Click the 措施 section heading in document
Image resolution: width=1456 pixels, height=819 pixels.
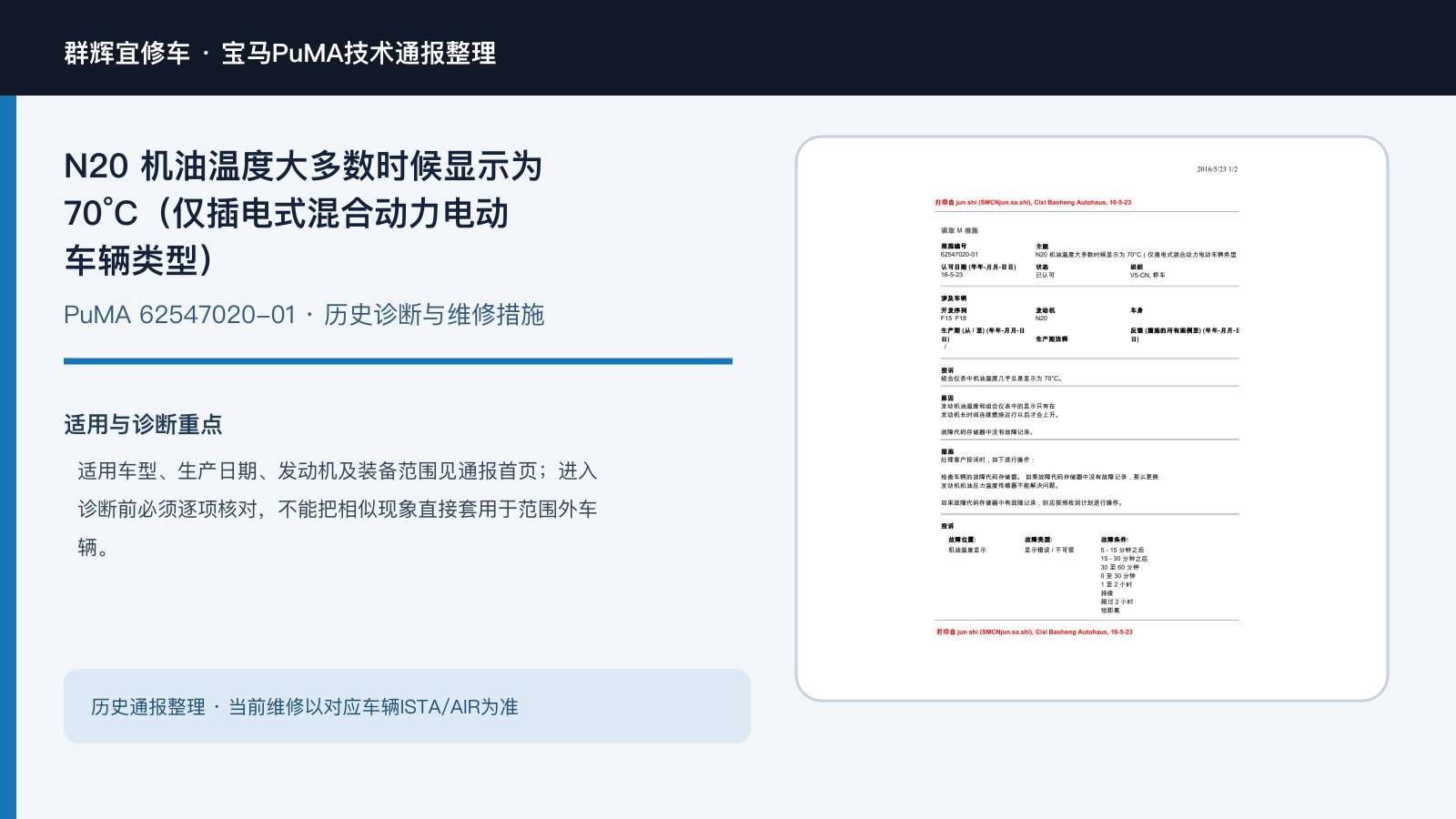tap(947, 451)
